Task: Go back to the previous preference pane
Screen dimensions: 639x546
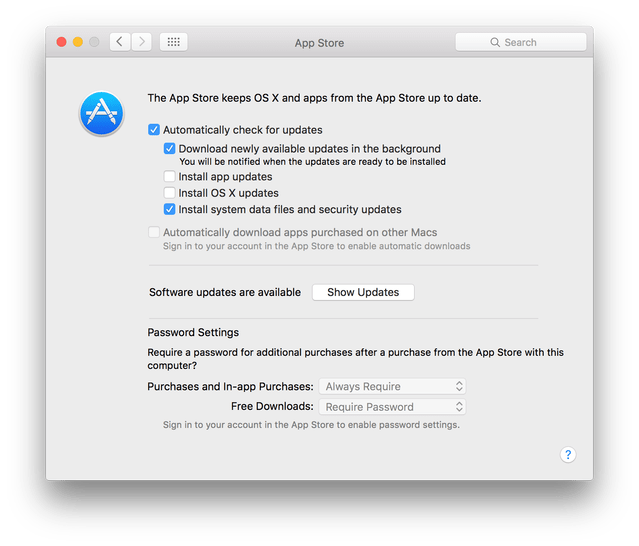Action: click(x=121, y=42)
